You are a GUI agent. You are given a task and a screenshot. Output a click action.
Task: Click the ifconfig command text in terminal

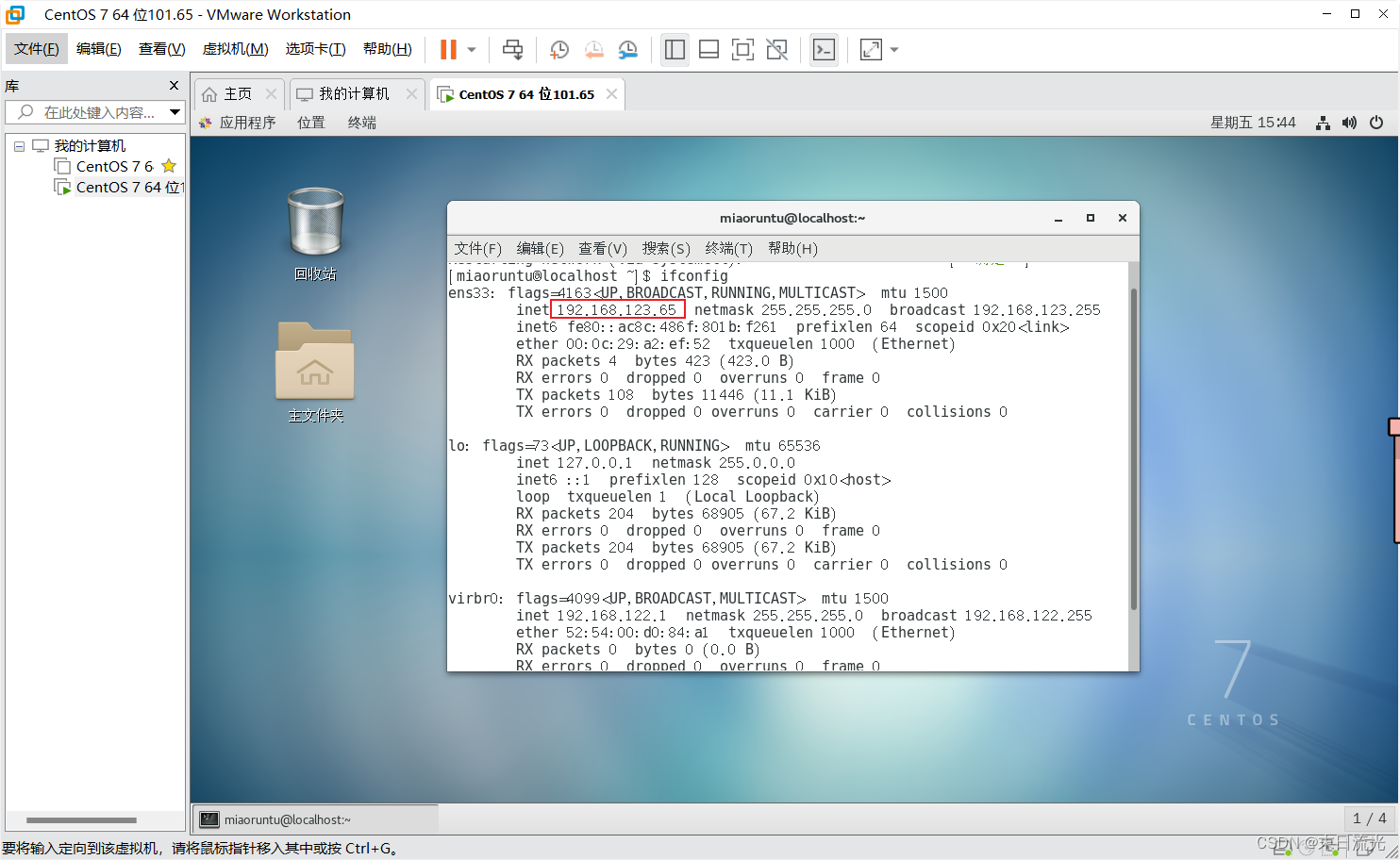pyautogui.click(x=694, y=276)
